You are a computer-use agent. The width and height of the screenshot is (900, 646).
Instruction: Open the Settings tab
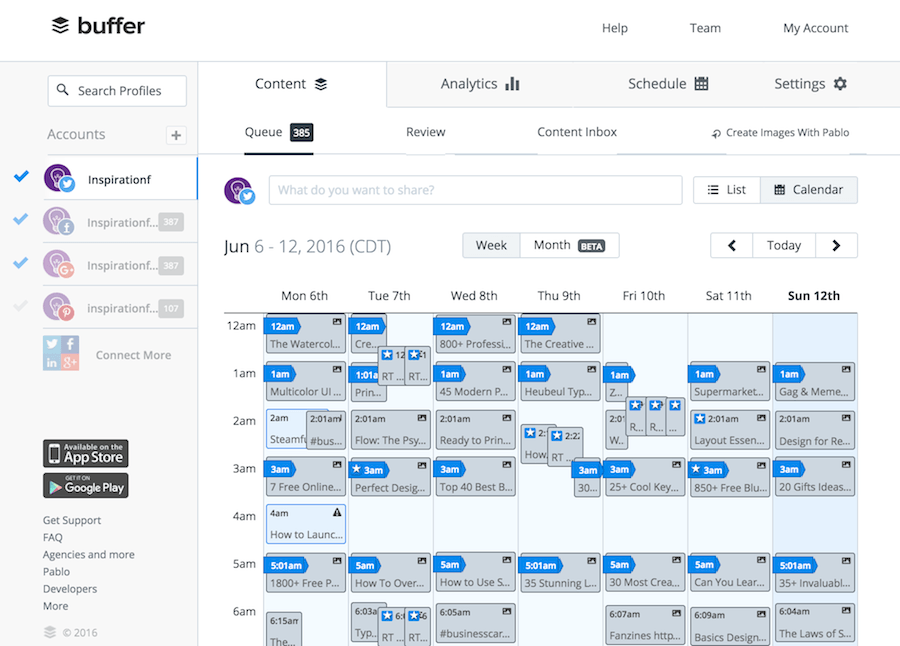pyautogui.click(x=810, y=84)
